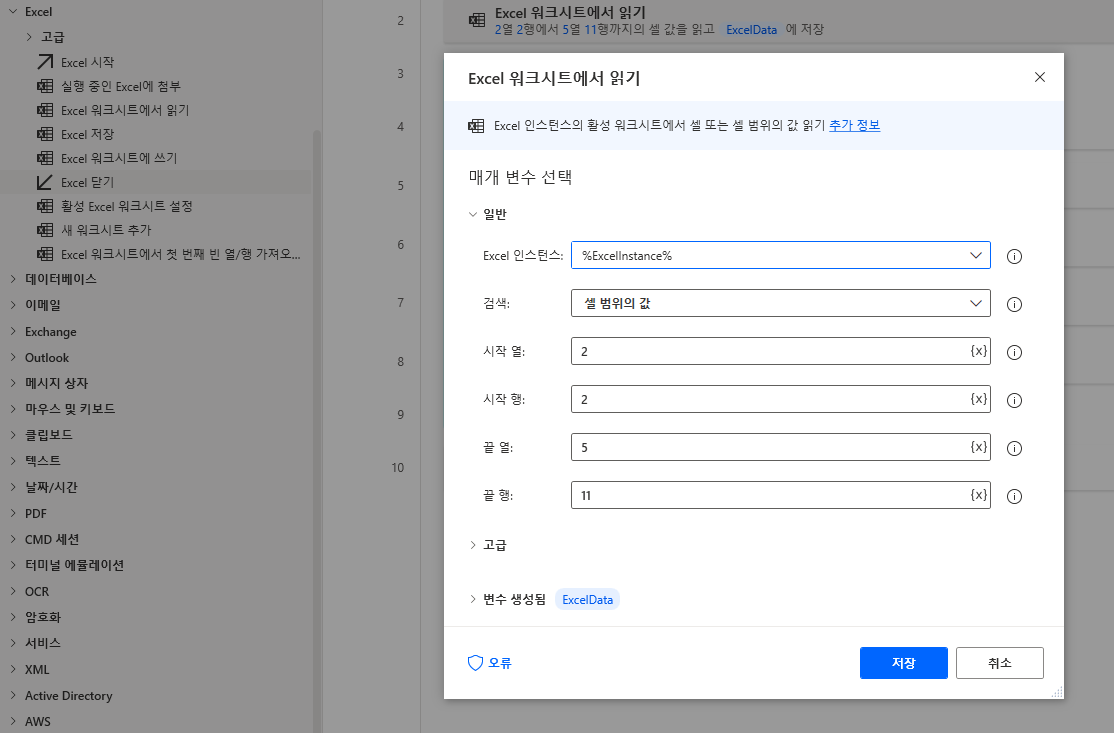The image size is (1114, 733).
Task: Insert variable {x} in 끝 열 field
Action: (978, 447)
